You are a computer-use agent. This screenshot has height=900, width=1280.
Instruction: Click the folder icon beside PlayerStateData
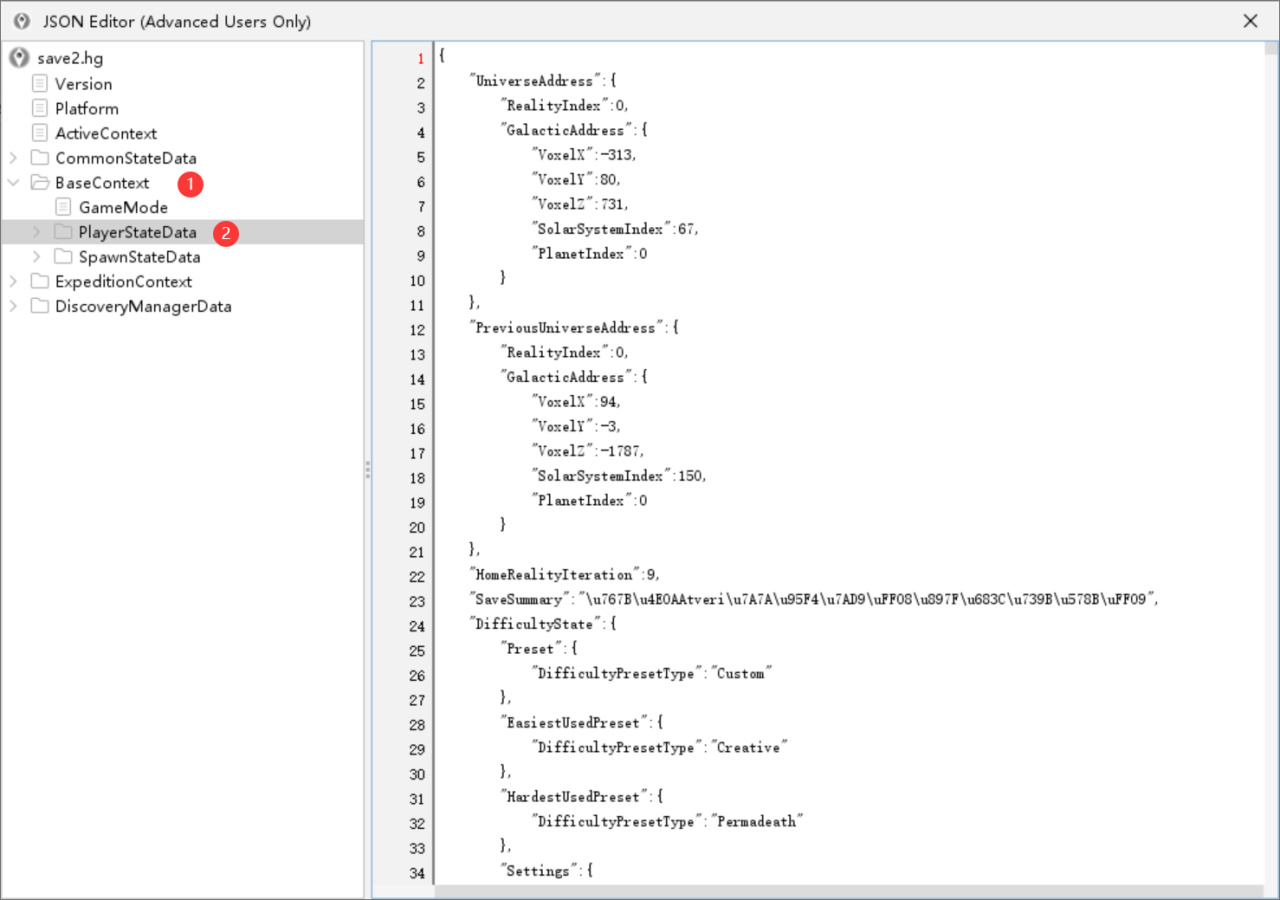64,232
